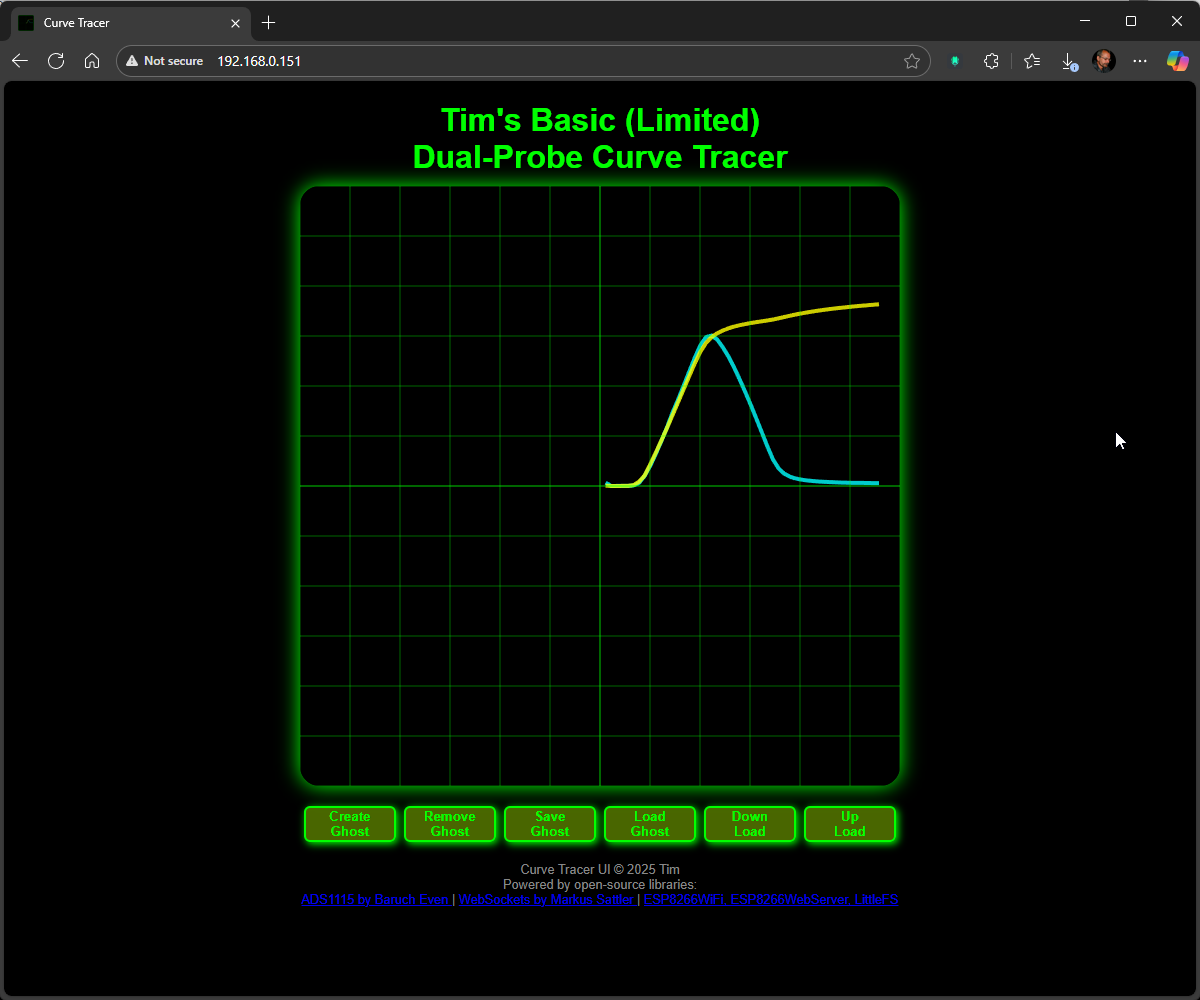Image resolution: width=1200 pixels, height=1000 pixels.
Task: Click the Powered by open-source libraries text
Action: [x=600, y=884]
